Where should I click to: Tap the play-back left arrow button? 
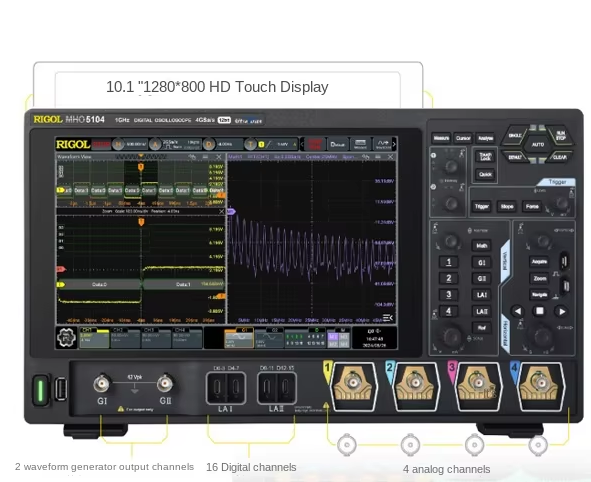[x=518, y=311]
